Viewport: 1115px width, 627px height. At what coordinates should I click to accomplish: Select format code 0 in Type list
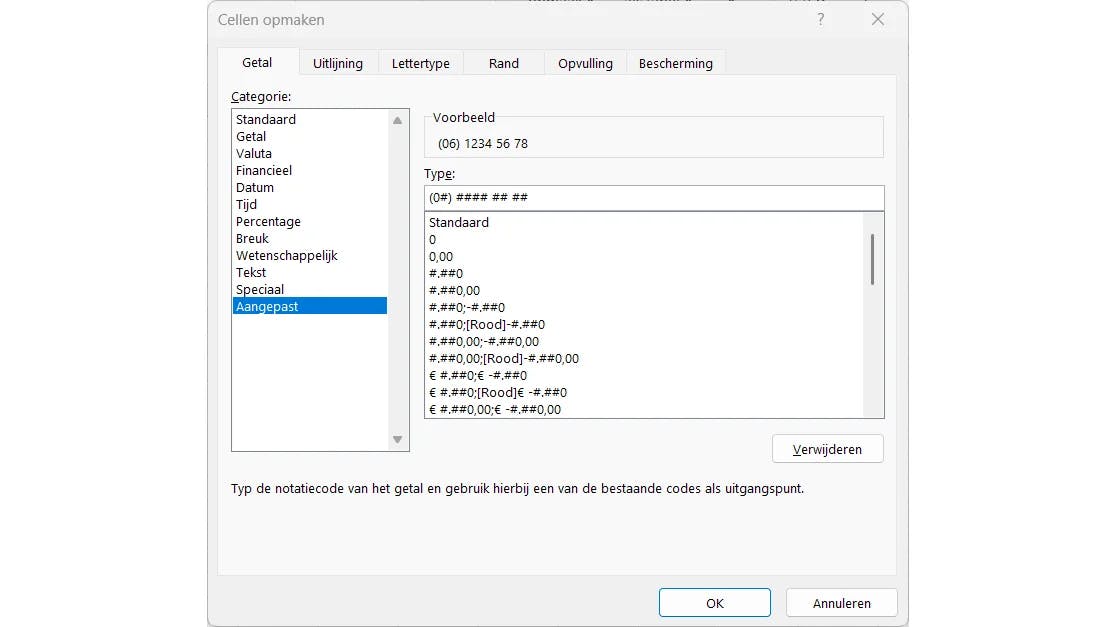click(x=644, y=240)
